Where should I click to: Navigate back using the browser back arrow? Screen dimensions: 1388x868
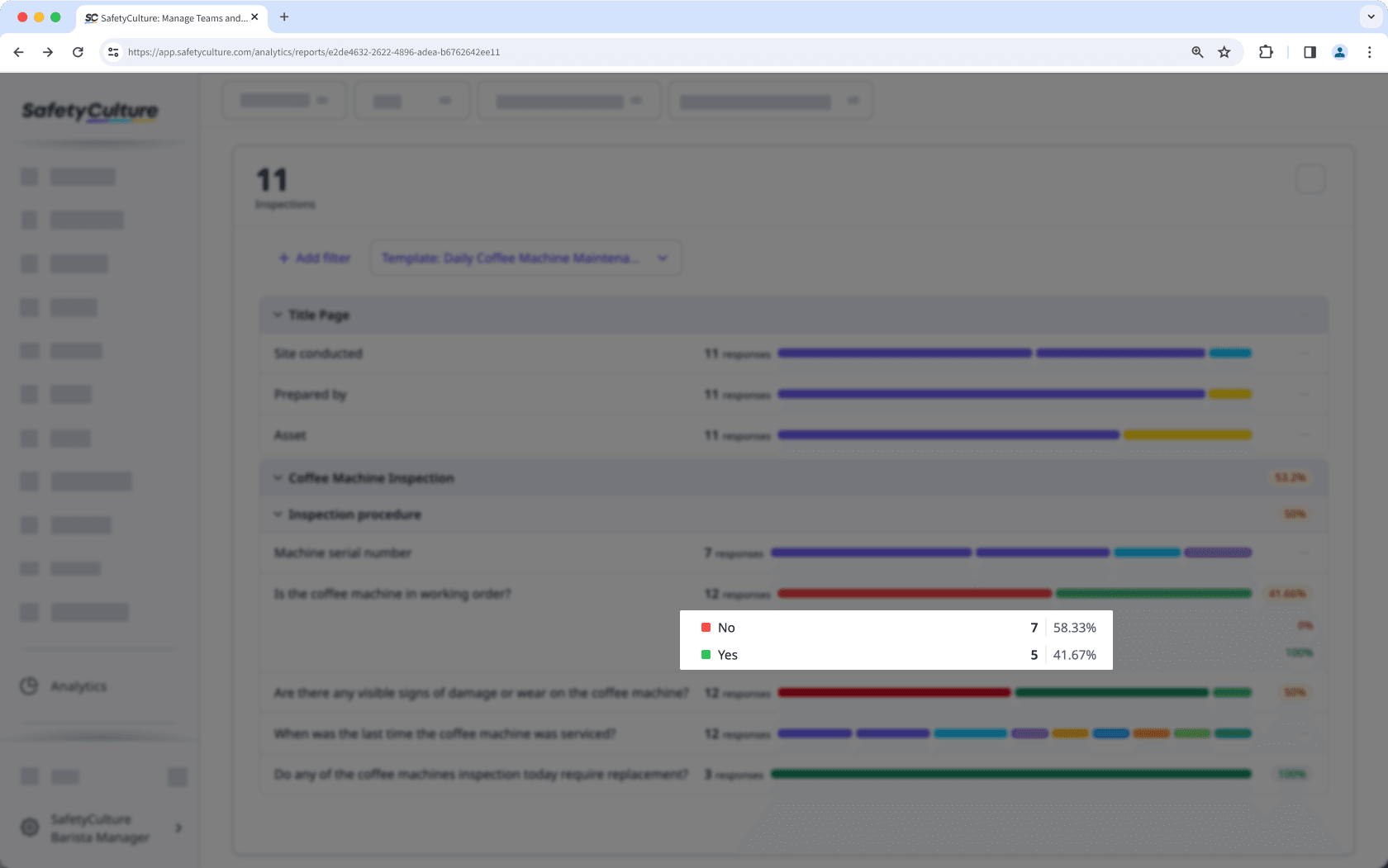coord(18,52)
